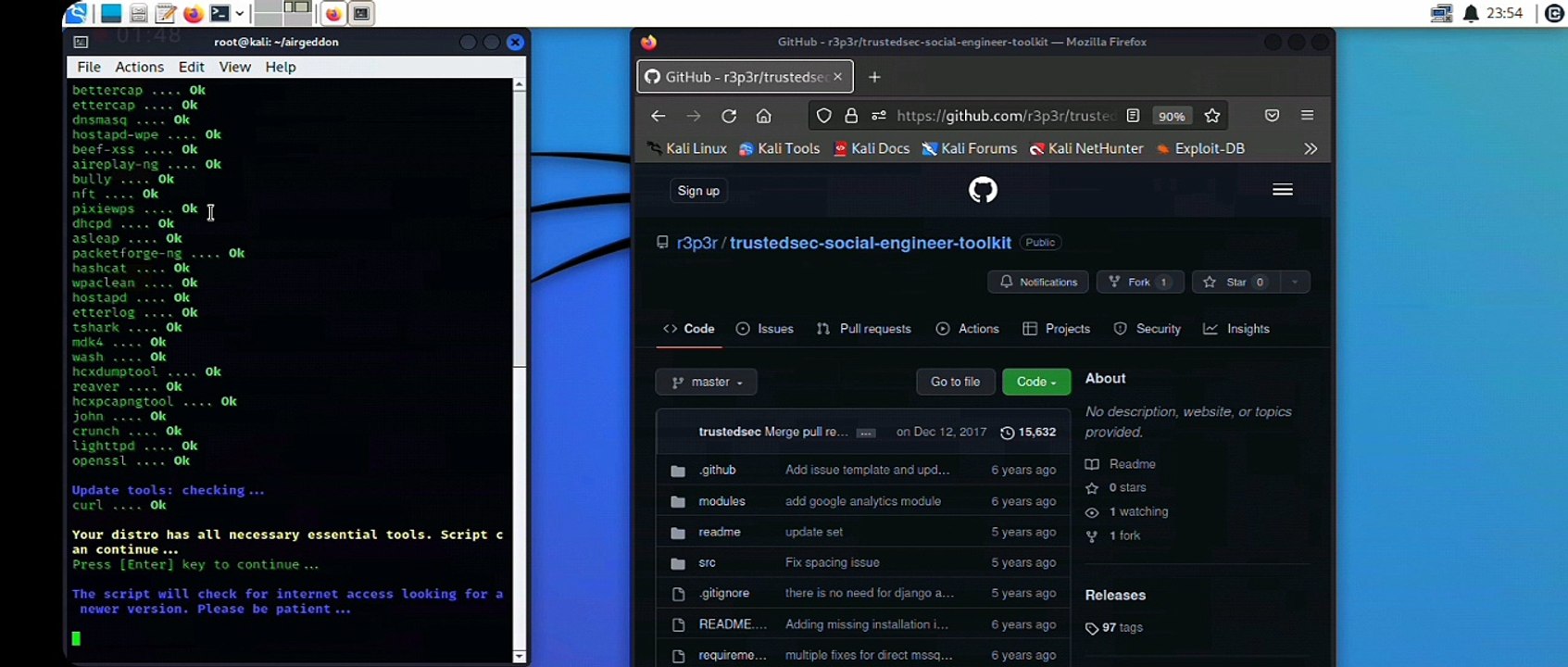
Task: Click the show desktop panel icon
Action: (x=111, y=13)
